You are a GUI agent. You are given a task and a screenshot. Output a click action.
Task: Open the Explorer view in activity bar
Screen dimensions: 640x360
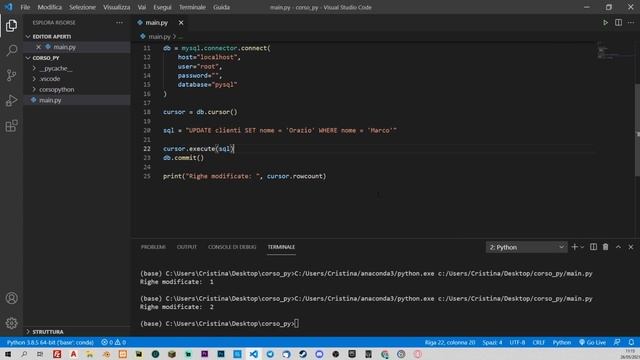click(11, 26)
